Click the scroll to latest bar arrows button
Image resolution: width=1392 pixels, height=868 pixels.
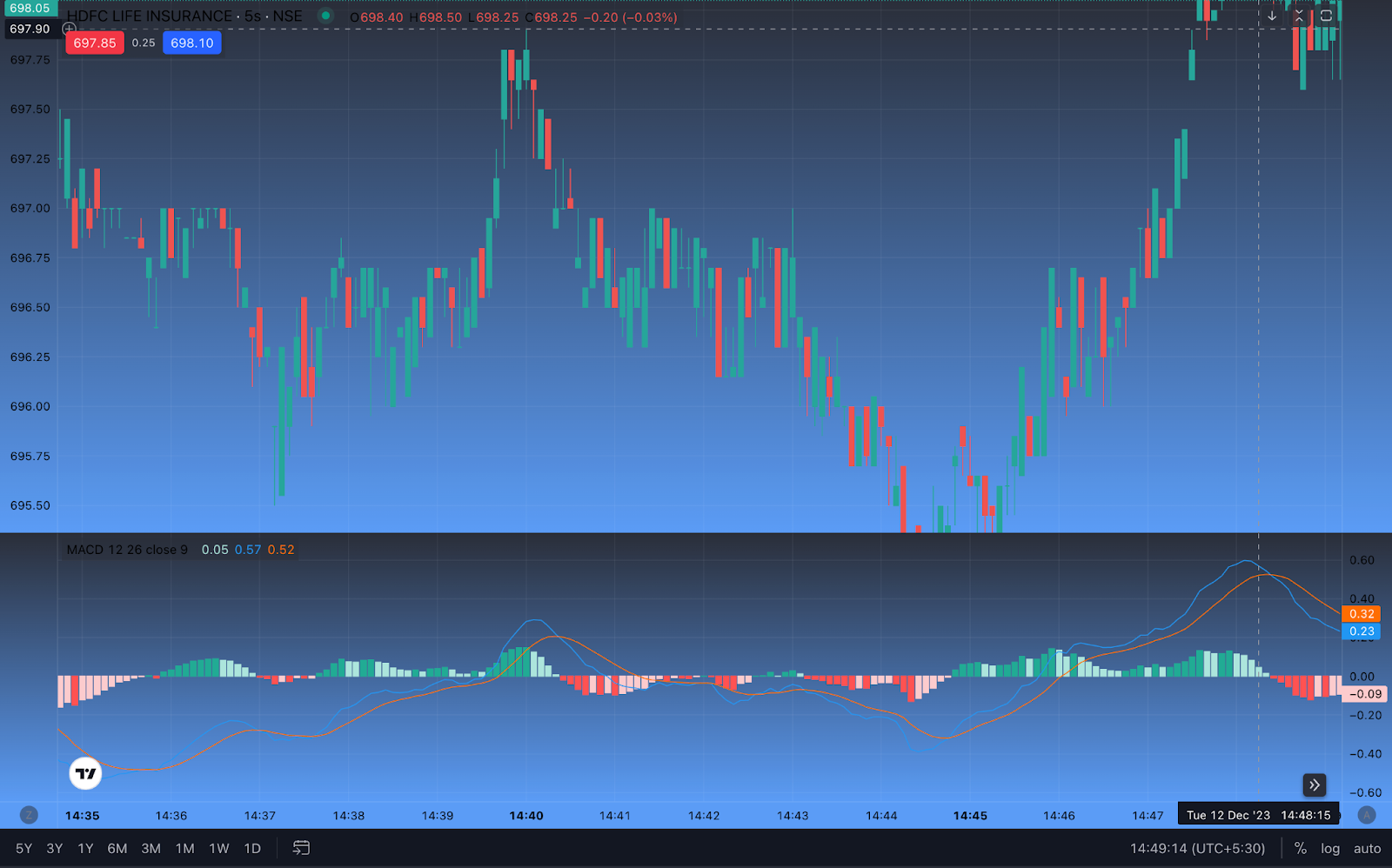pos(1315,785)
